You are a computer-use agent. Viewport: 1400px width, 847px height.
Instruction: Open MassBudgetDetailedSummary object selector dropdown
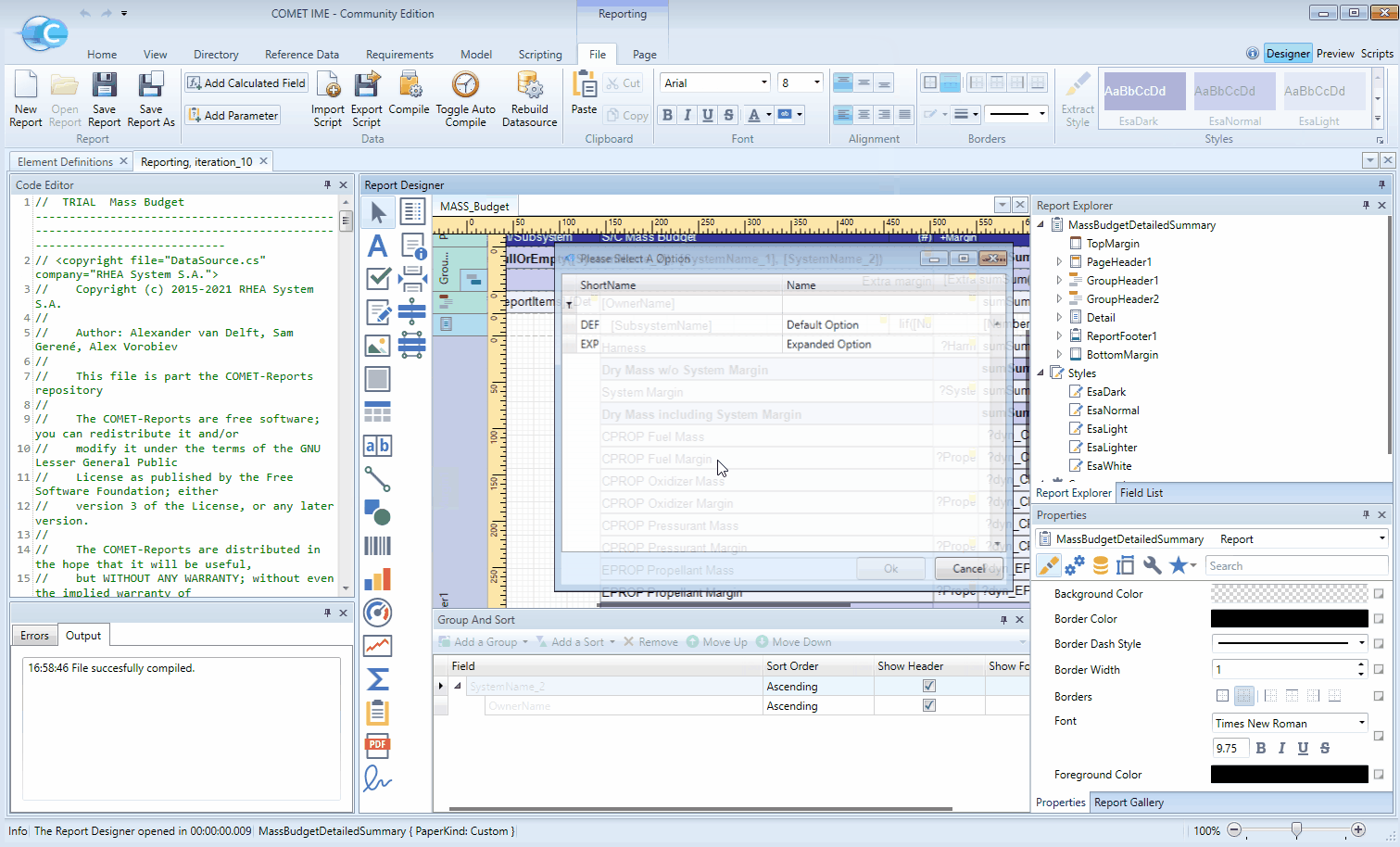click(1381, 538)
